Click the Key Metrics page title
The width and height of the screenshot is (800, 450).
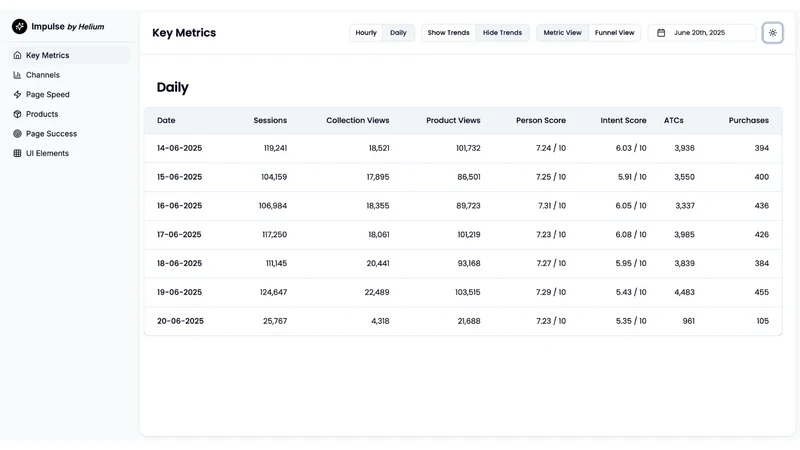[x=184, y=33]
